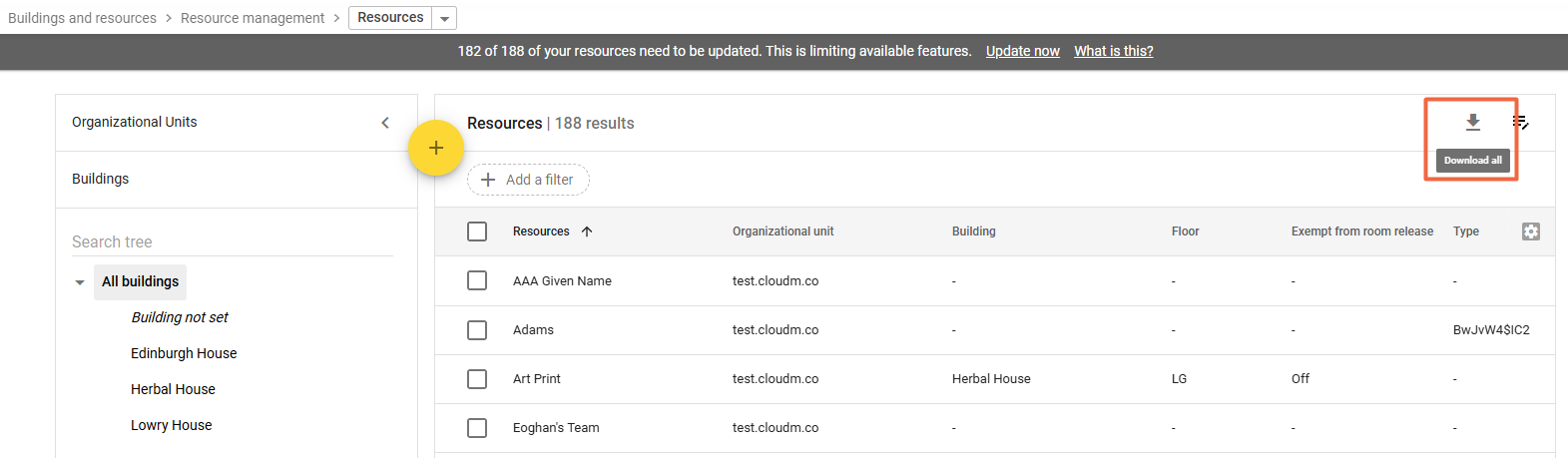Screen dimensions: 1568x458
Task: Check the Art Print row checkbox
Action: (477, 378)
